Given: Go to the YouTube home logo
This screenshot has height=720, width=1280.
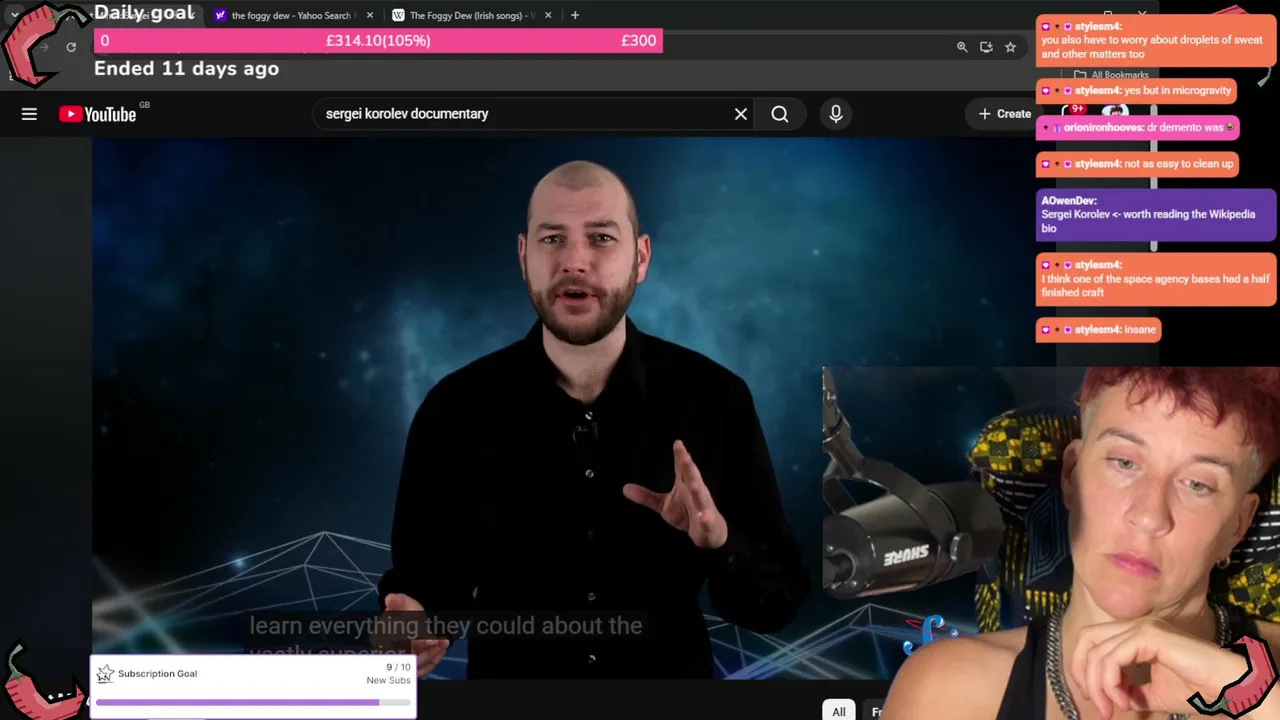Looking at the screenshot, I should 98,114.
